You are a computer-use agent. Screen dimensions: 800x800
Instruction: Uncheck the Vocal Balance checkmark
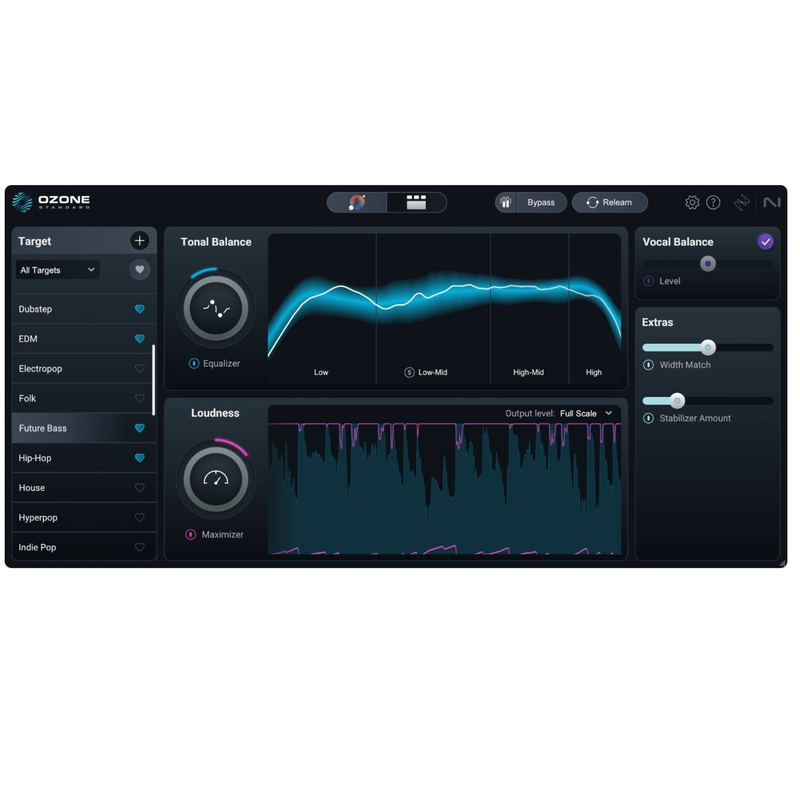point(765,241)
